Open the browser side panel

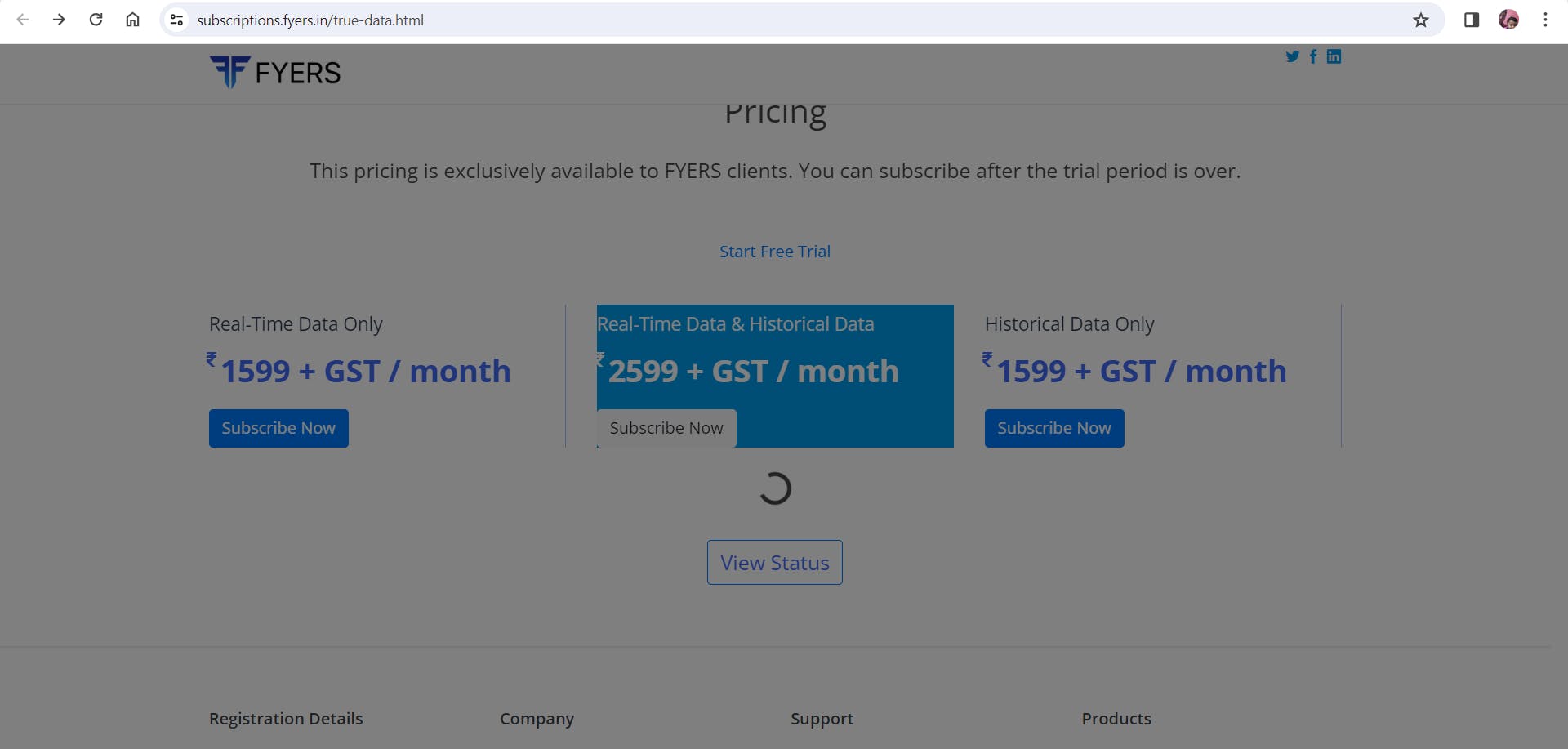coord(1472,20)
